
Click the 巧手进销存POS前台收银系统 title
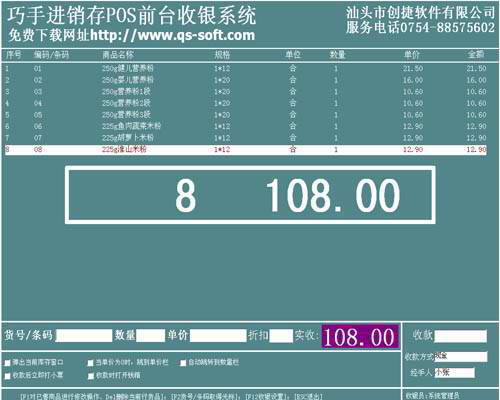coord(132,16)
